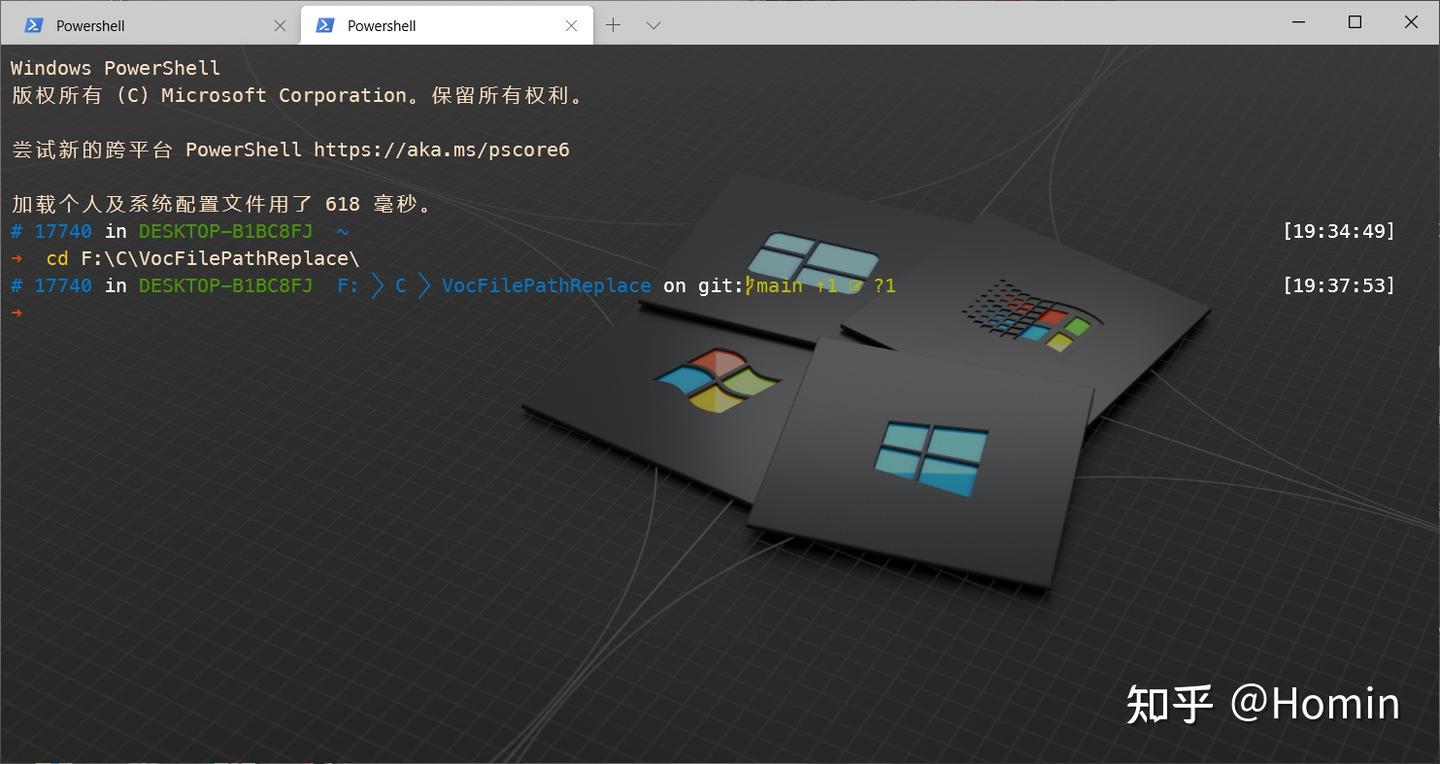Viewport: 1440px width, 764px height.
Task: Click PowerShell icon on the active tab
Action: click(x=325, y=25)
